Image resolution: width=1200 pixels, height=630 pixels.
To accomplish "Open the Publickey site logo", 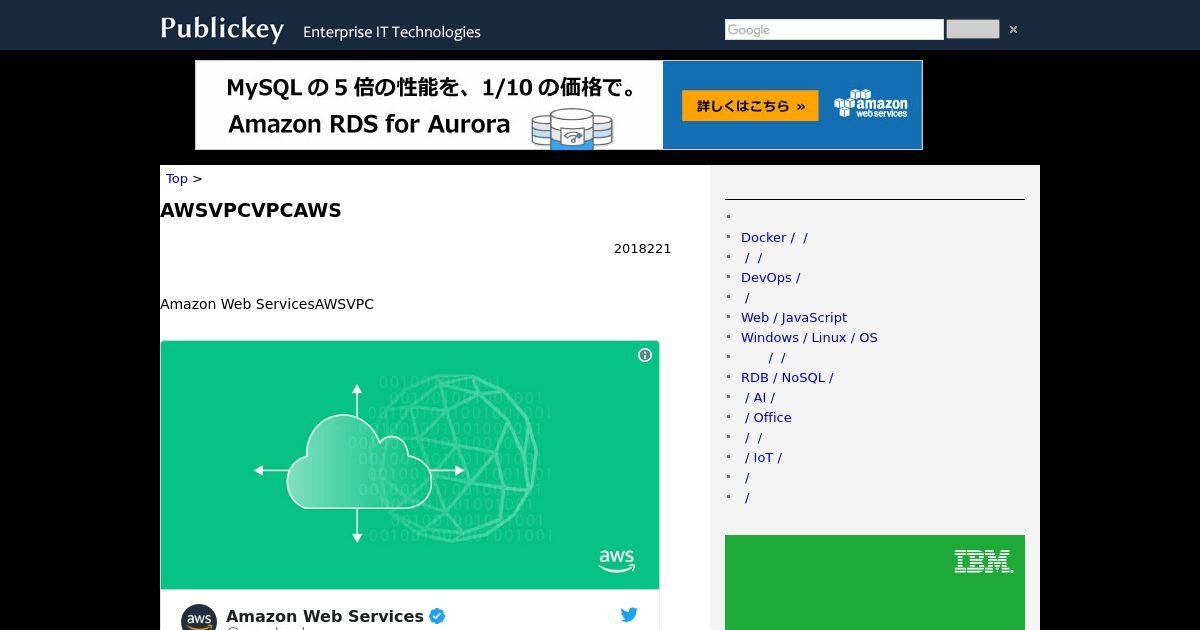I will pyautogui.click(x=222, y=28).
